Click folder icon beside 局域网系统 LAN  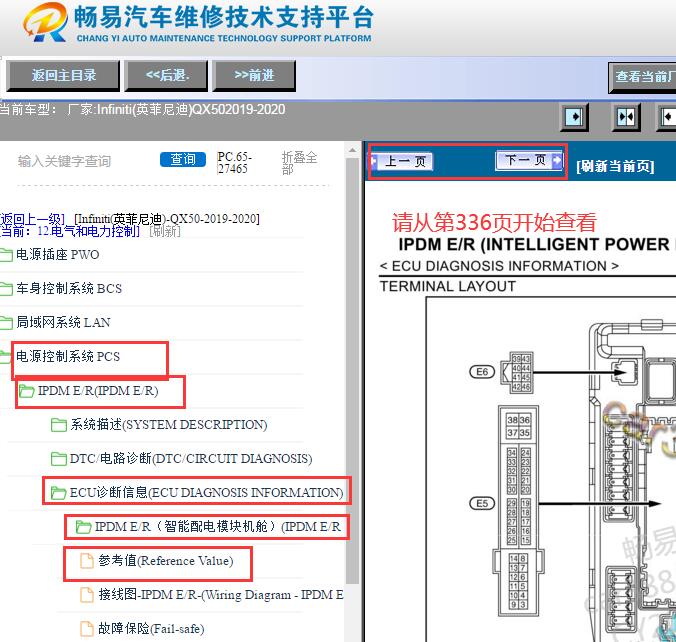click(6, 323)
